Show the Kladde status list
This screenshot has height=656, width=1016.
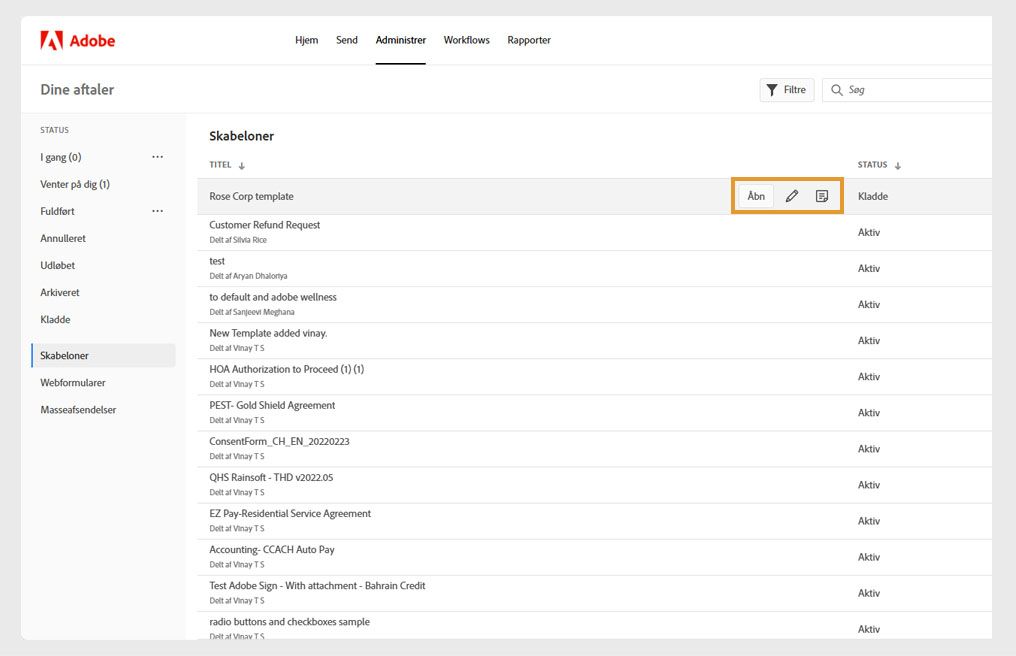(55, 320)
